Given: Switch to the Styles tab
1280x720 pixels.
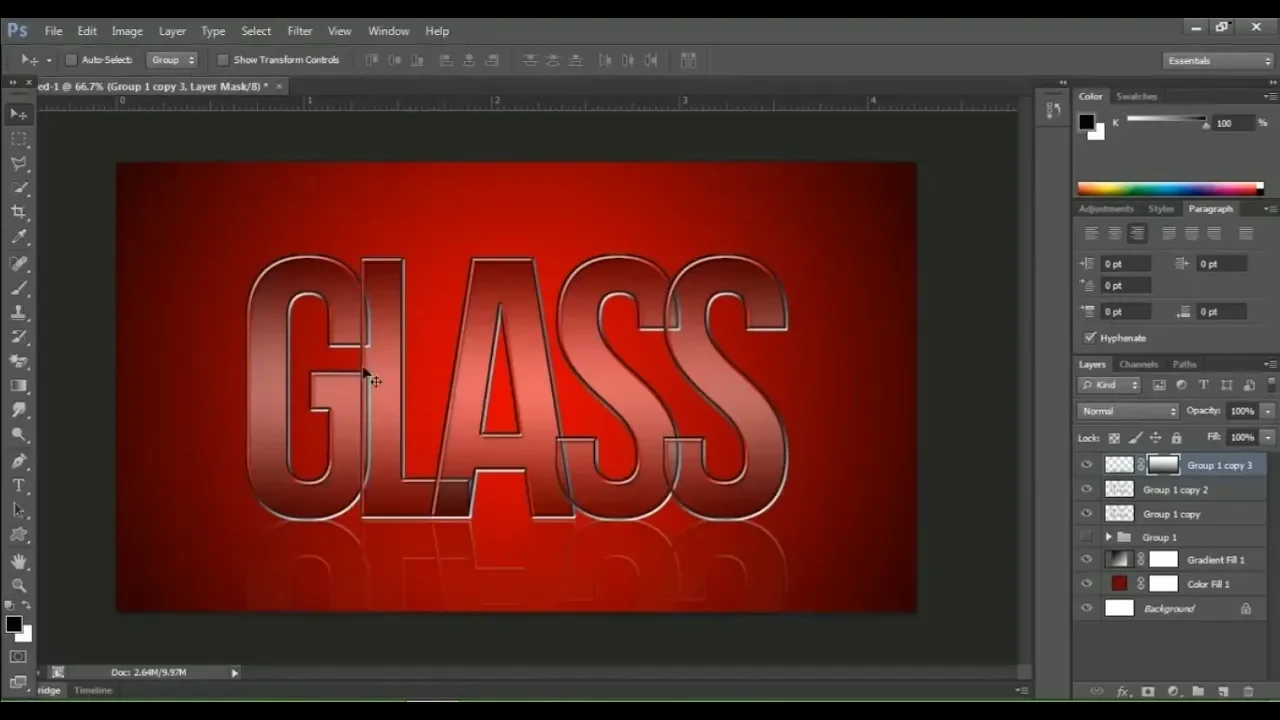Looking at the screenshot, I should [x=1161, y=209].
